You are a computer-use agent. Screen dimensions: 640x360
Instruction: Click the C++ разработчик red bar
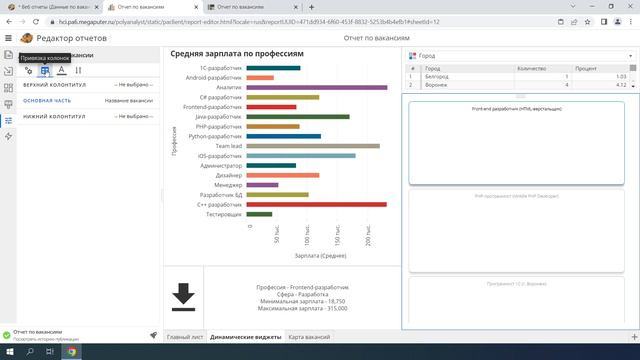(316, 204)
